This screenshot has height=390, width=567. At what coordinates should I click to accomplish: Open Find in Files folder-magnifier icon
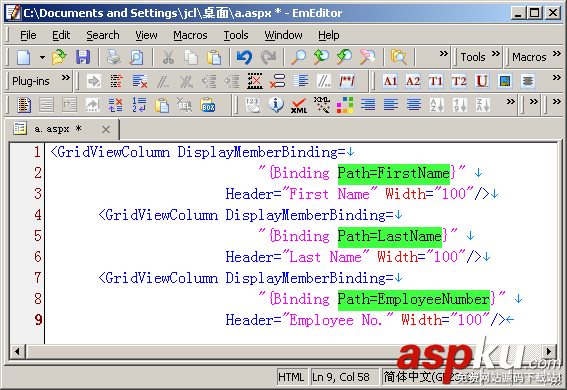398,57
